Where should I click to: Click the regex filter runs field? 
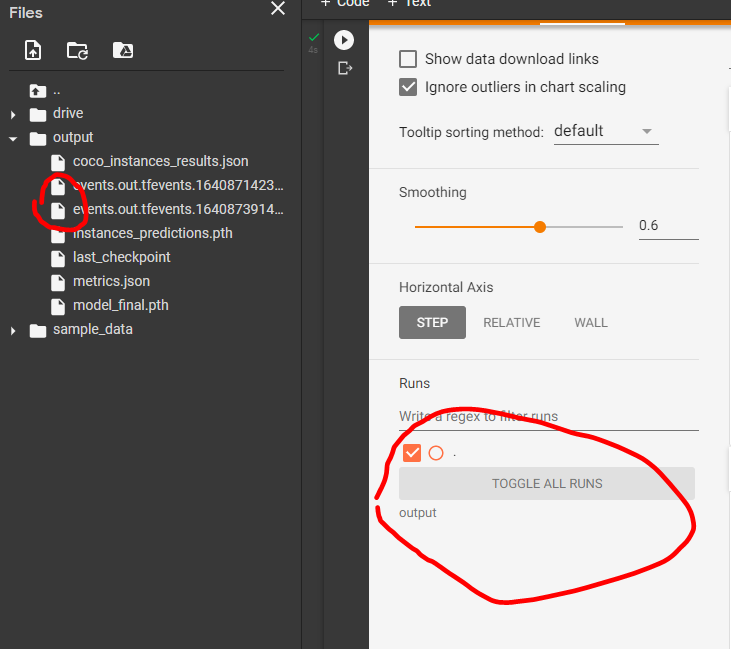[549, 417]
